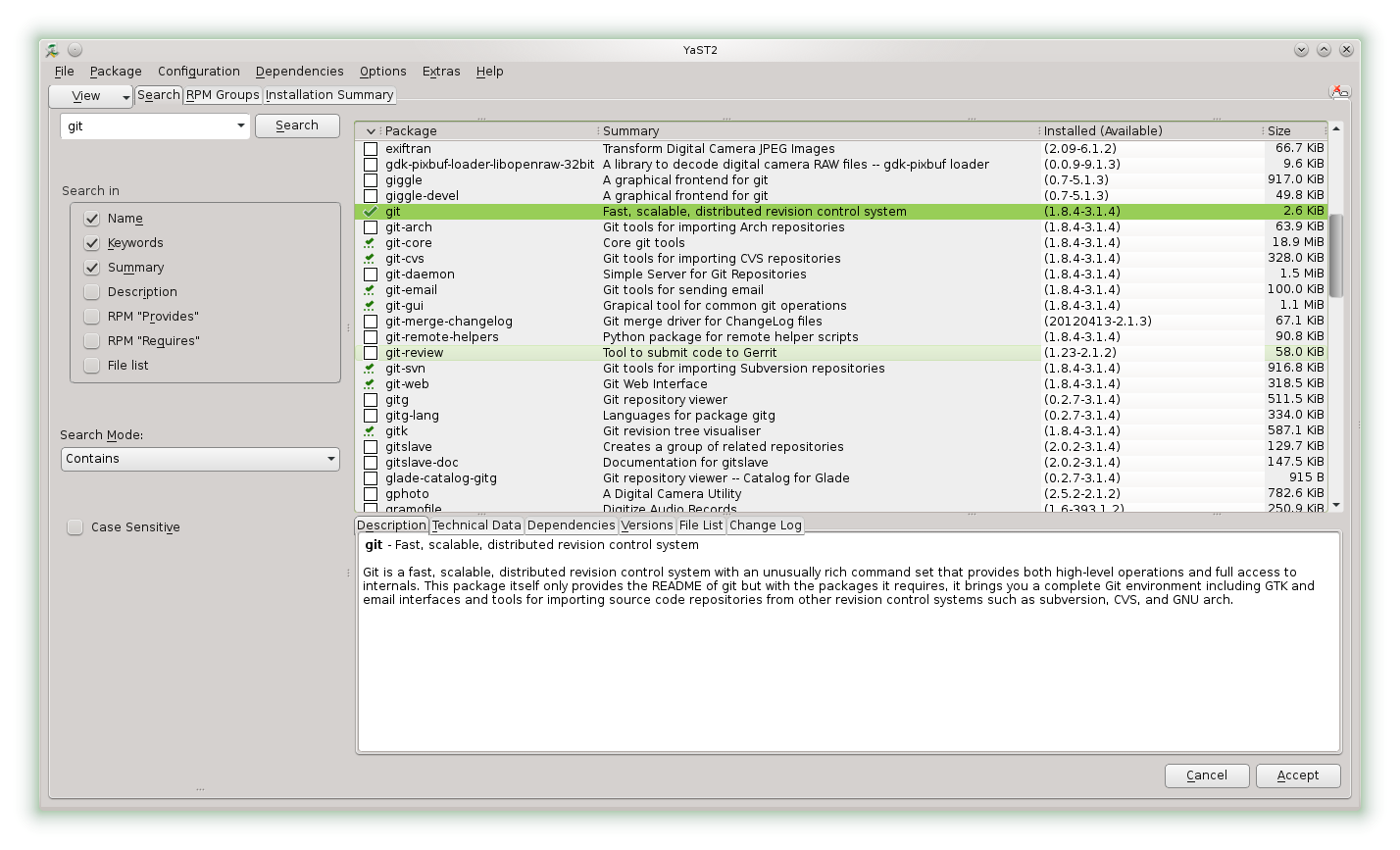Click the installed status icon for gitk
Image resolution: width=1400 pixels, height=850 pixels.
pyautogui.click(x=370, y=431)
